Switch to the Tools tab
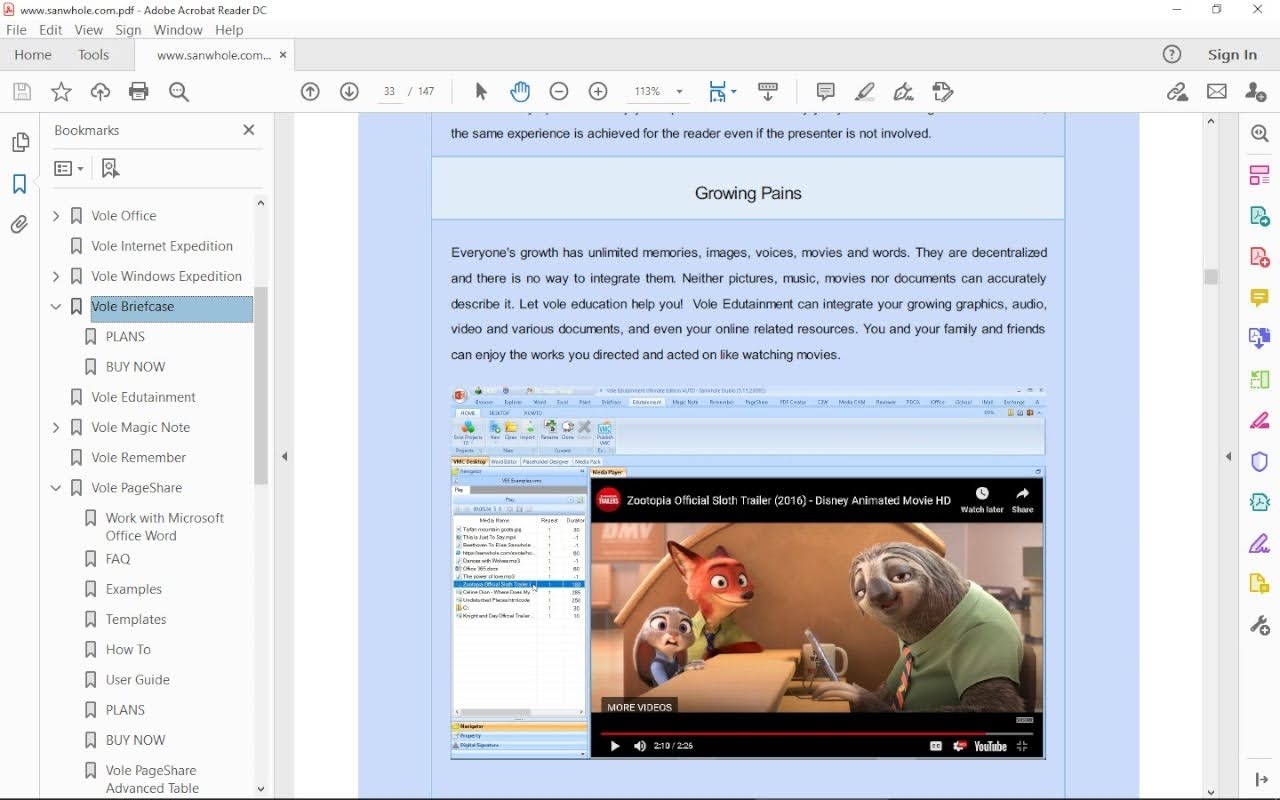 pyautogui.click(x=94, y=55)
